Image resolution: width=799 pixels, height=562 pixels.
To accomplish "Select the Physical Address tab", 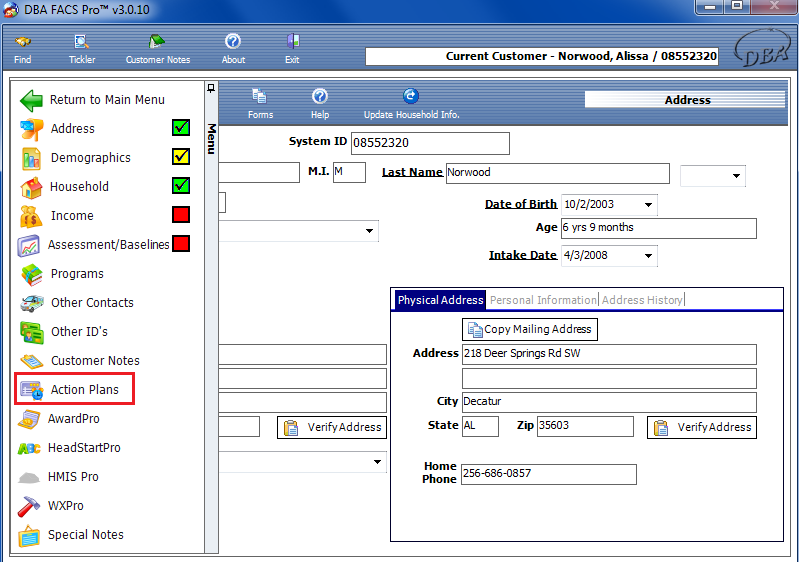I will point(440,300).
